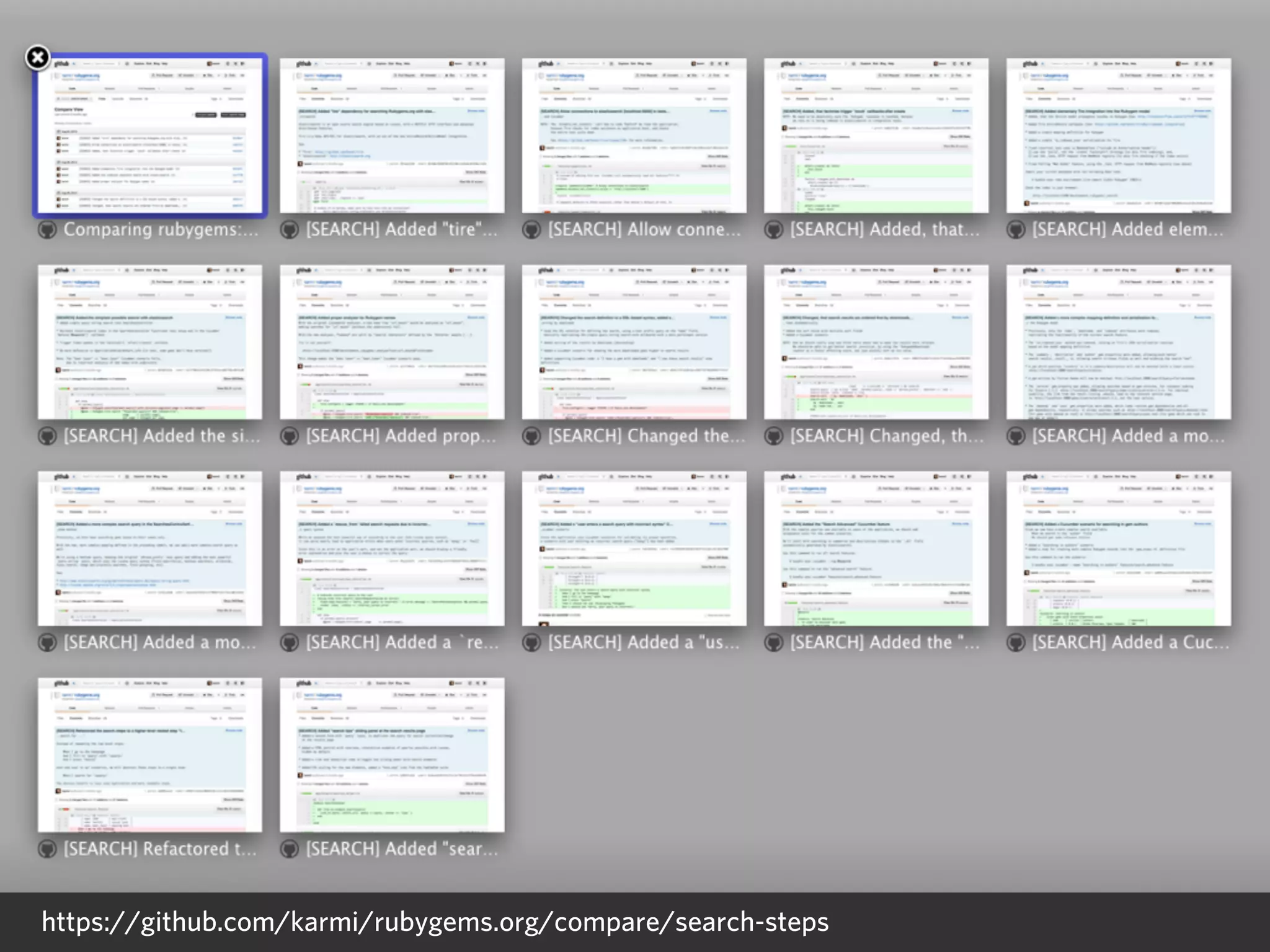Click GitHub icon beside Refactored t label

tap(48, 849)
